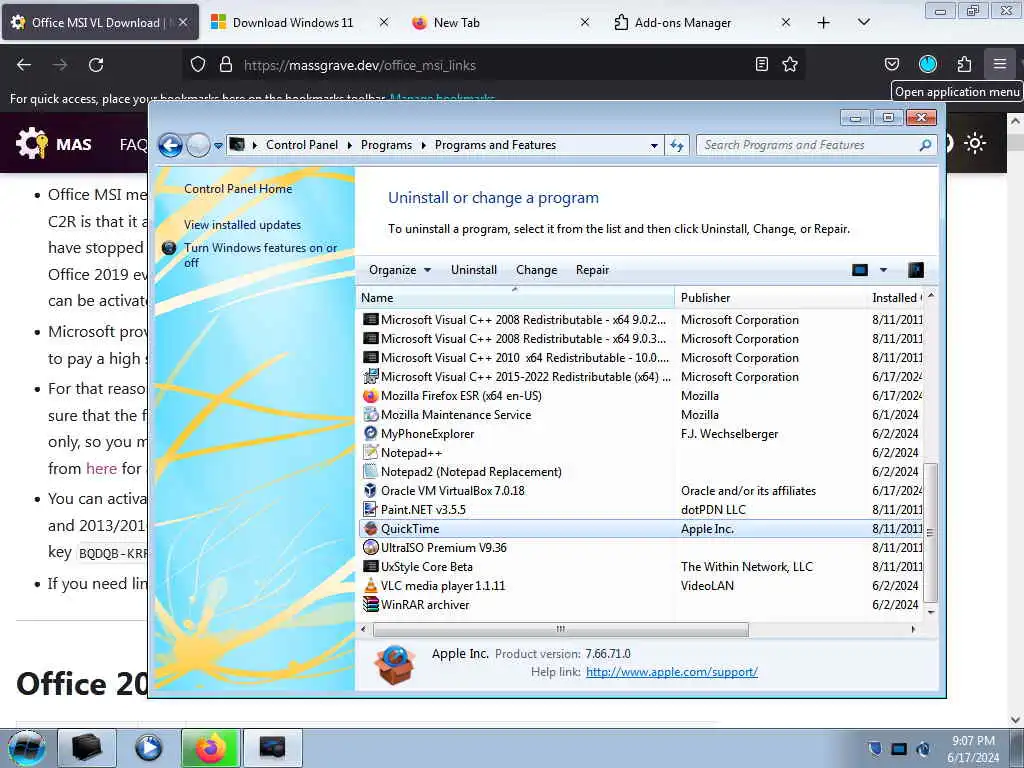Click Control Panel breadcrumb segment
The height and width of the screenshot is (768, 1024).
(x=302, y=145)
